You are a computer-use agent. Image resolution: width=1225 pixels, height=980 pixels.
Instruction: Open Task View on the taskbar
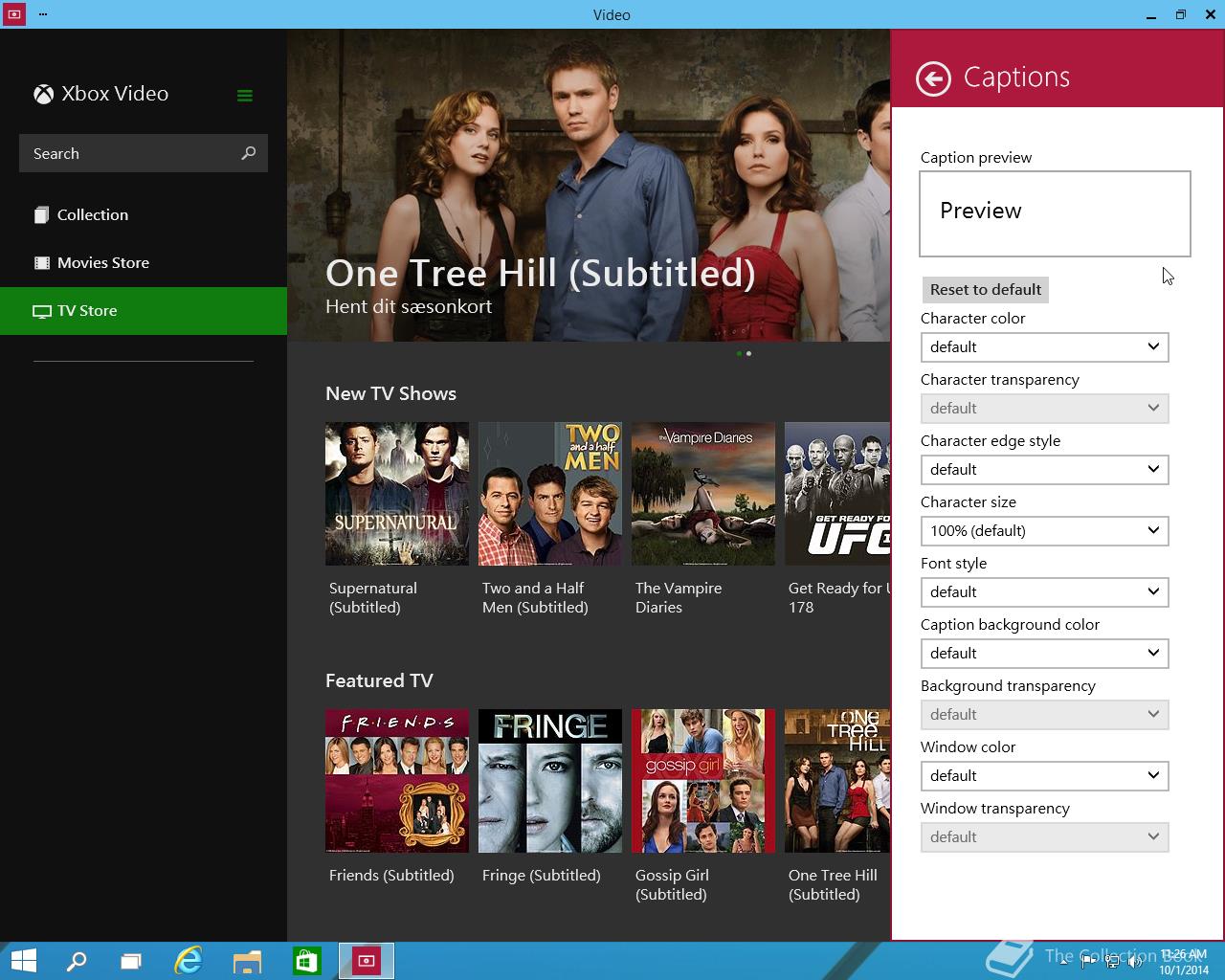click(x=131, y=960)
